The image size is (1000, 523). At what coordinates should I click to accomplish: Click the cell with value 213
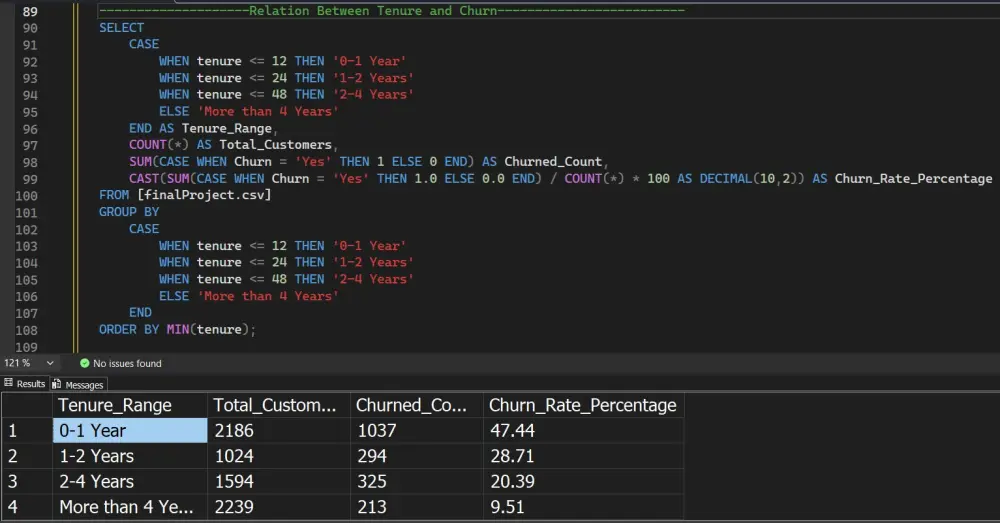(x=416, y=507)
